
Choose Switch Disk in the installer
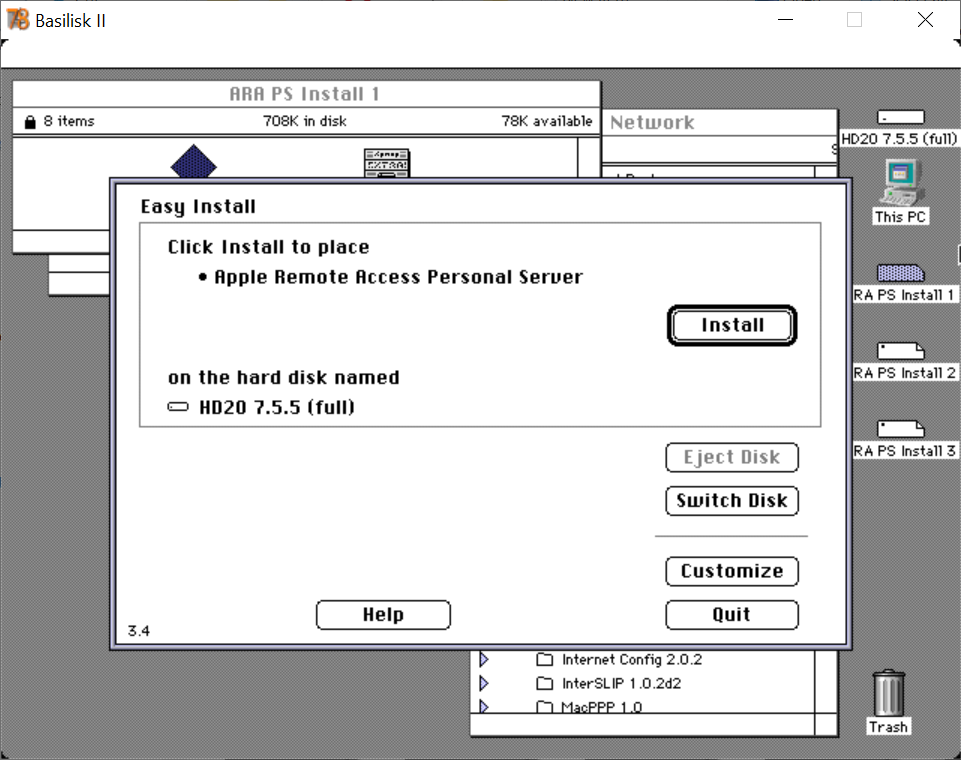point(732,501)
